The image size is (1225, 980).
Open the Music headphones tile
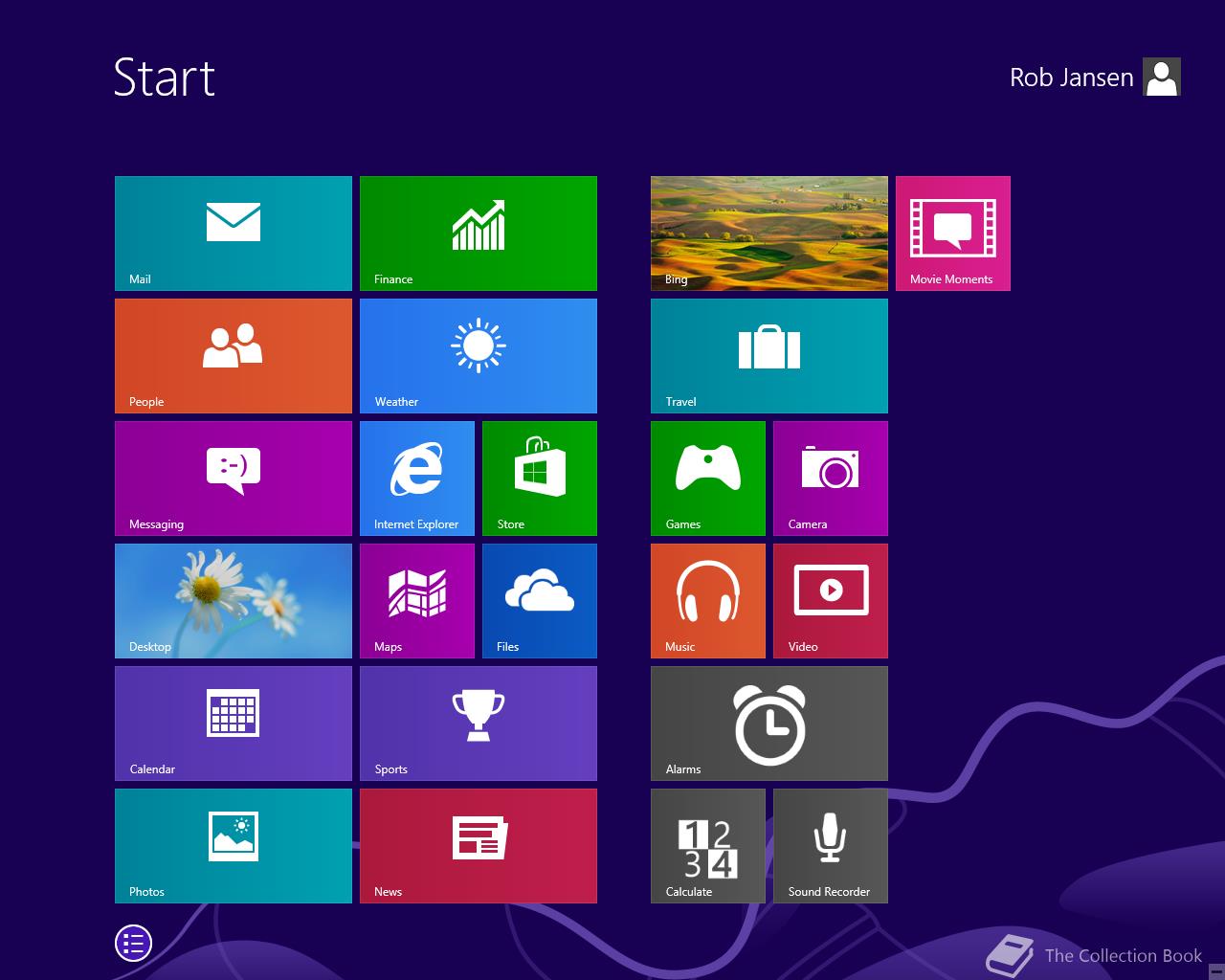pyautogui.click(x=708, y=601)
